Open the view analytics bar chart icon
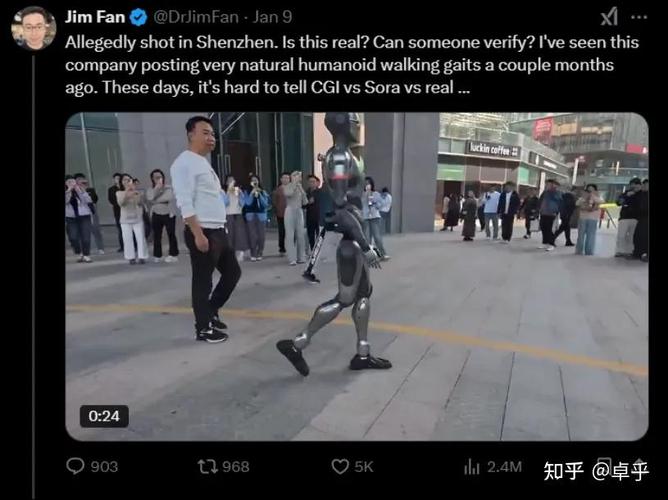 [x=472, y=466]
